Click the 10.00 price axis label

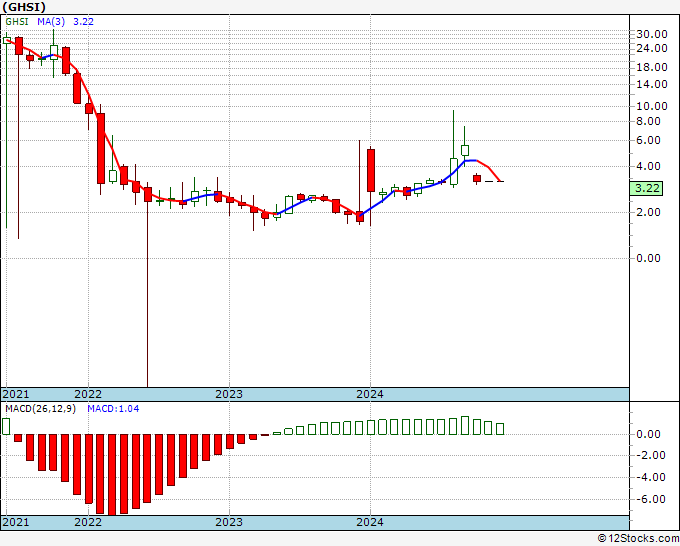click(x=651, y=106)
